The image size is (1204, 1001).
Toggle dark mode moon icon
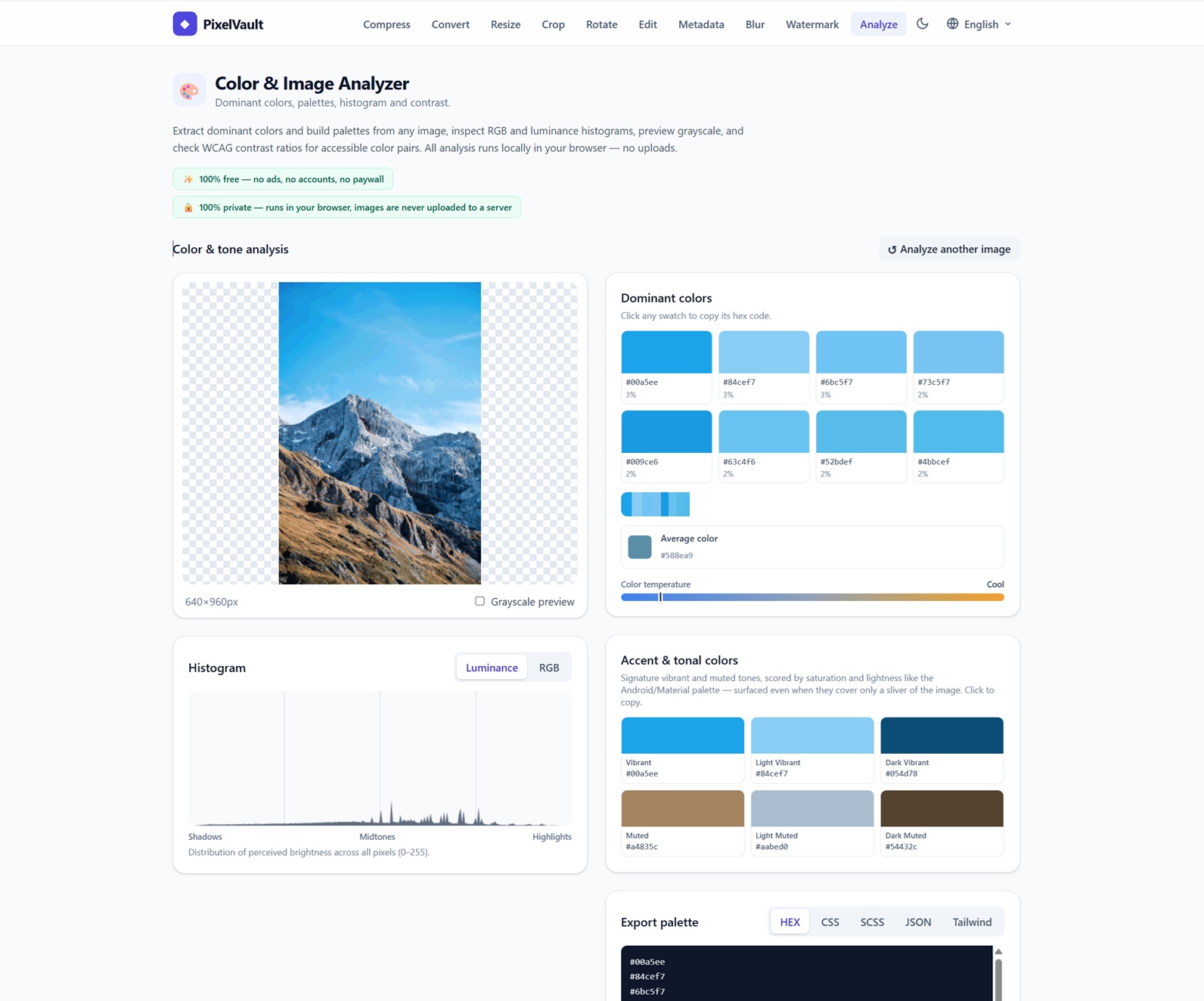click(x=923, y=23)
